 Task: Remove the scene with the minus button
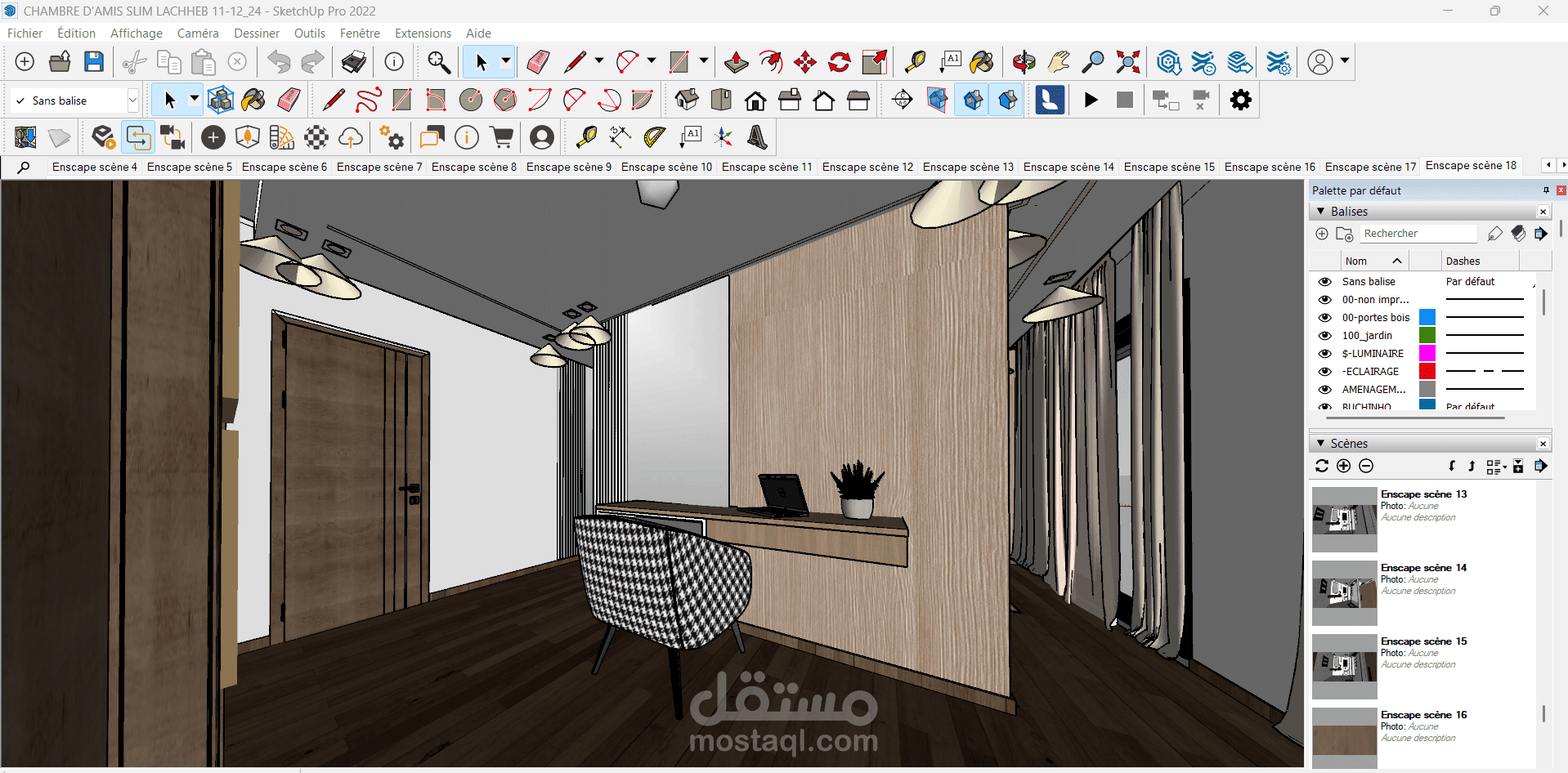tap(1366, 466)
